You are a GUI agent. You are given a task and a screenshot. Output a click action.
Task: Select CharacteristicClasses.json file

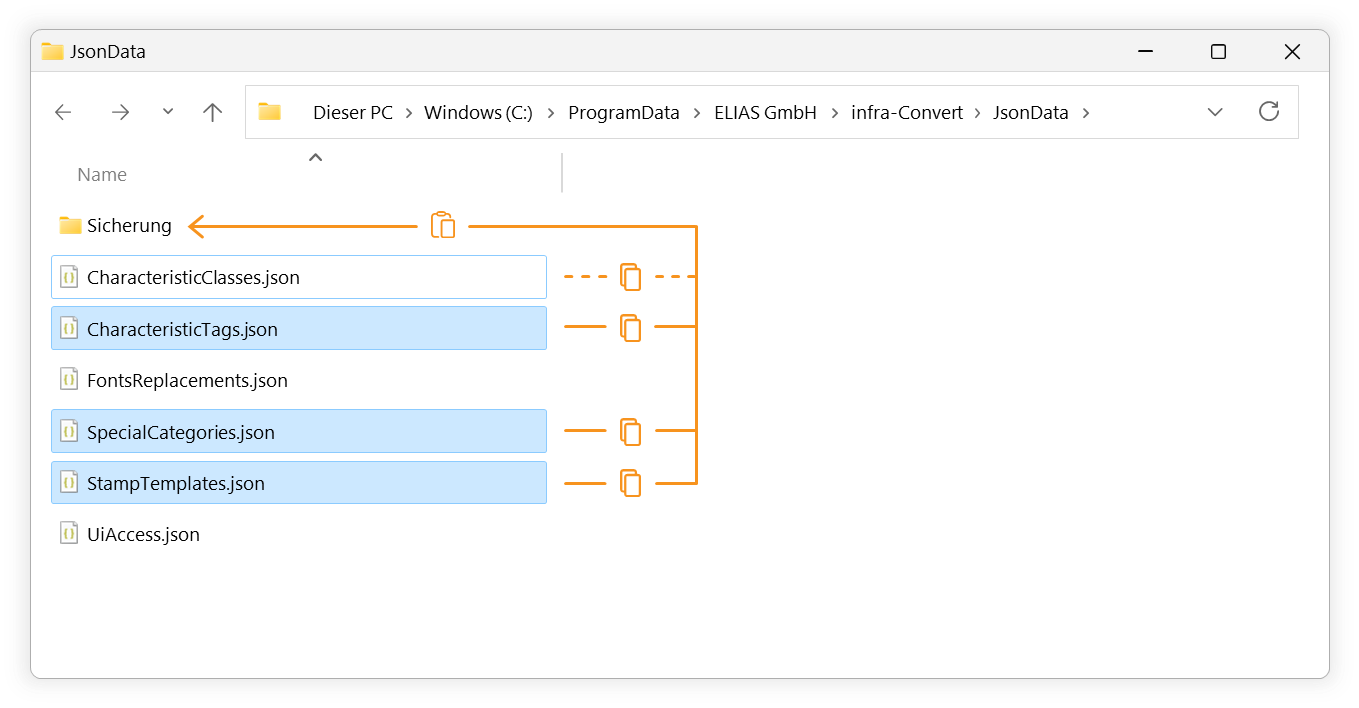[x=299, y=277]
